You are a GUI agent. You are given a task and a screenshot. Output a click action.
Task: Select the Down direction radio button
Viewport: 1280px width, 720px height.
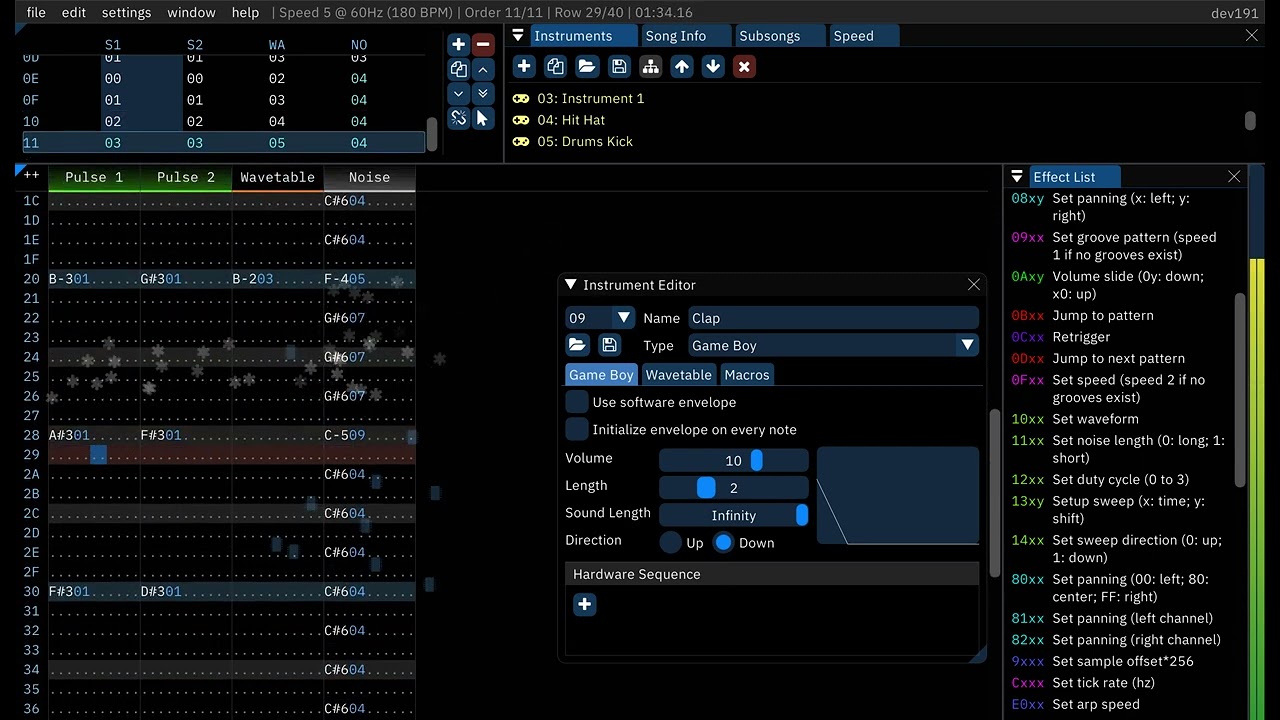click(x=724, y=543)
